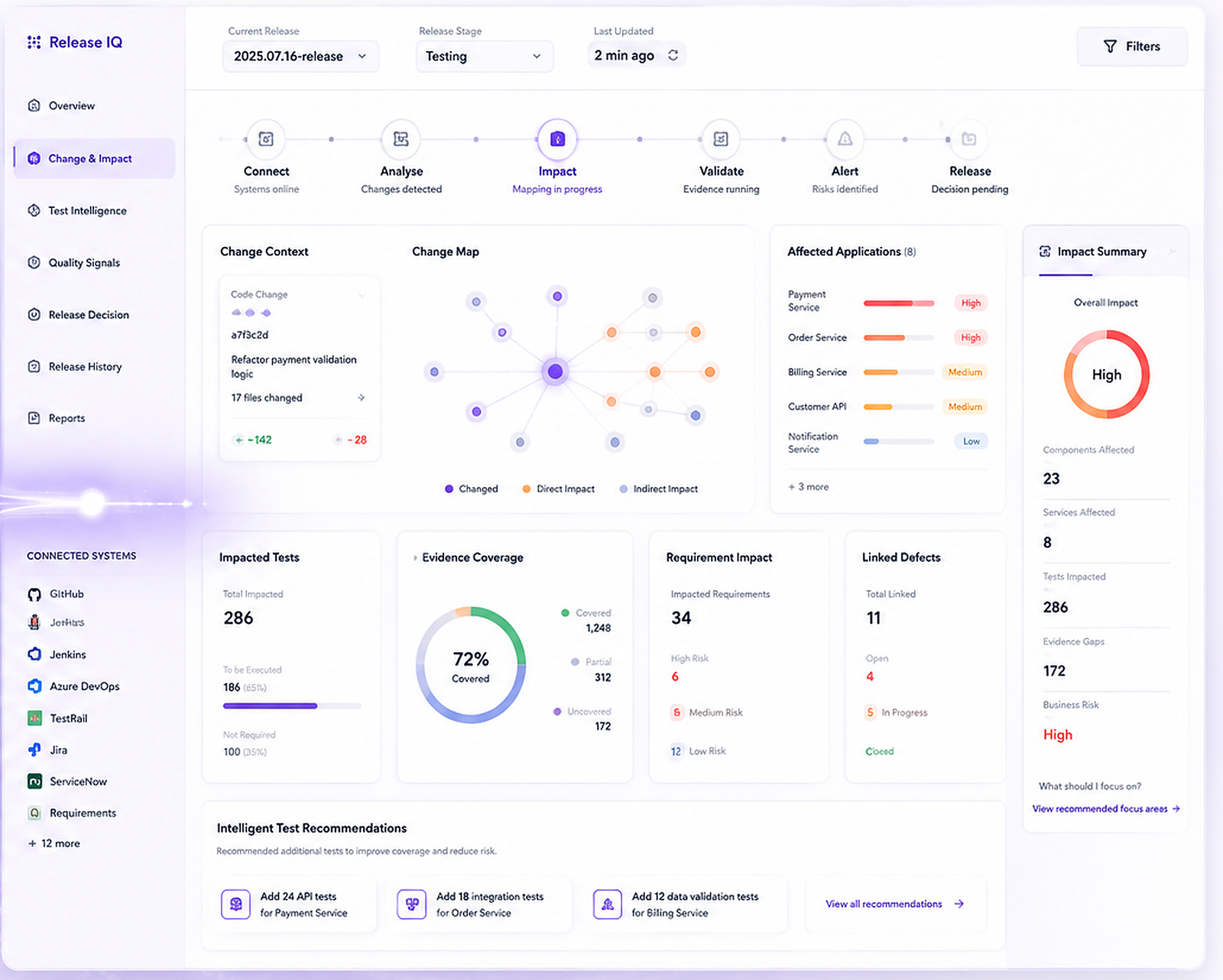Go to Test Intelligence section

87,210
